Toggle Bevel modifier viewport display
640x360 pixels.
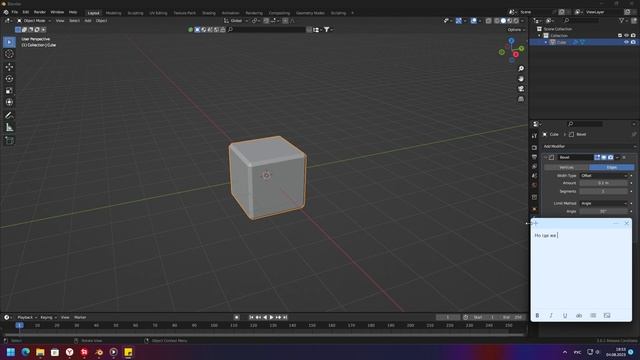(x=604, y=157)
